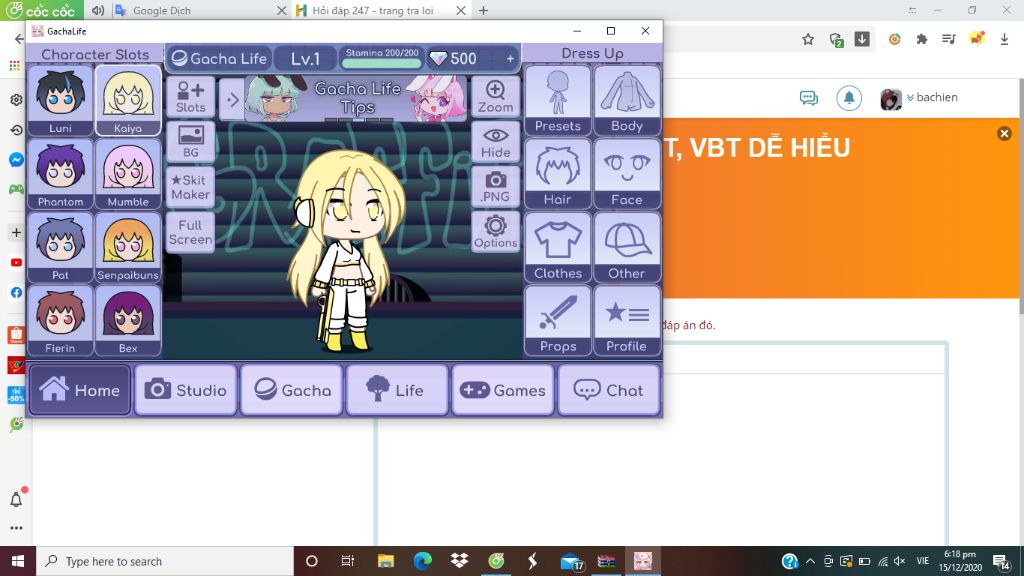Open browser sidebar history icon
The width and height of the screenshot is (1024, 576).
16,130
